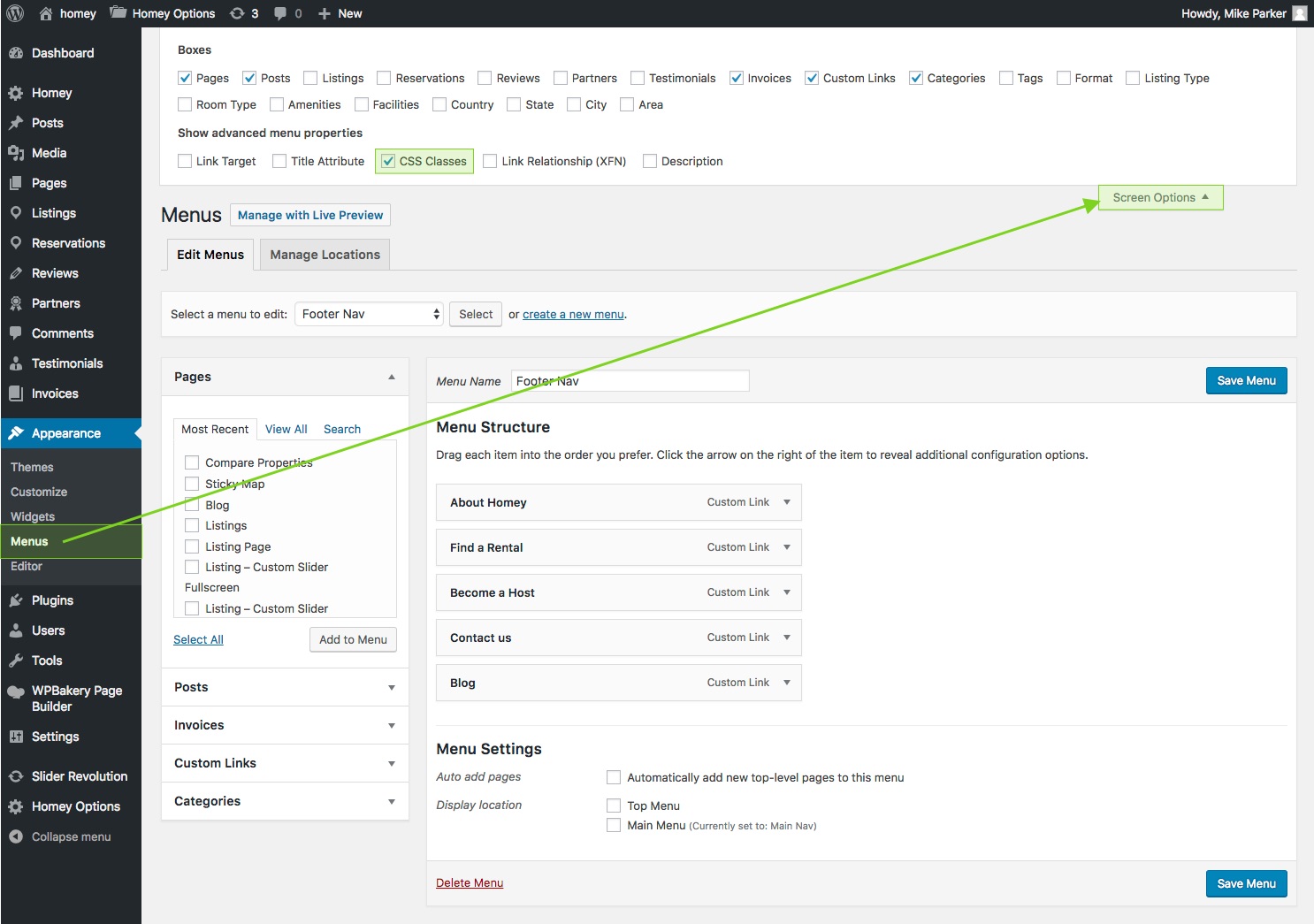Click Manage with Live Preview button
The image size is (1314, 924).
tap(310, 215)
